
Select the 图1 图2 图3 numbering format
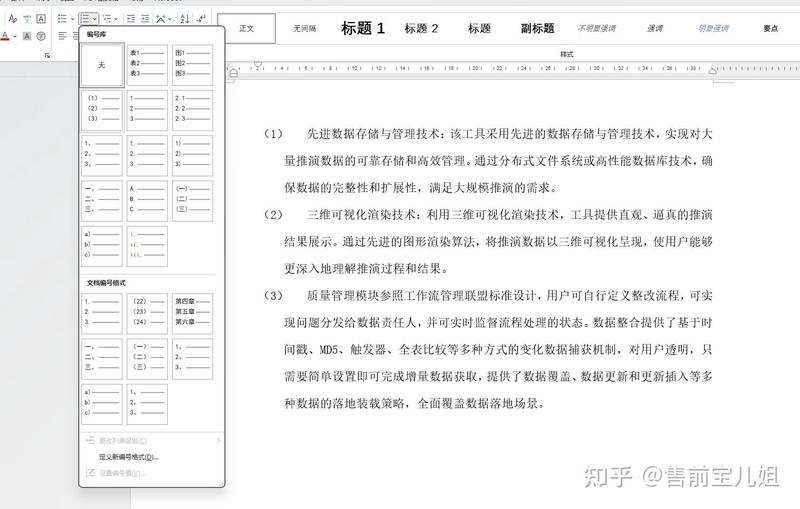pyautogui.click(x=192, y=65)
